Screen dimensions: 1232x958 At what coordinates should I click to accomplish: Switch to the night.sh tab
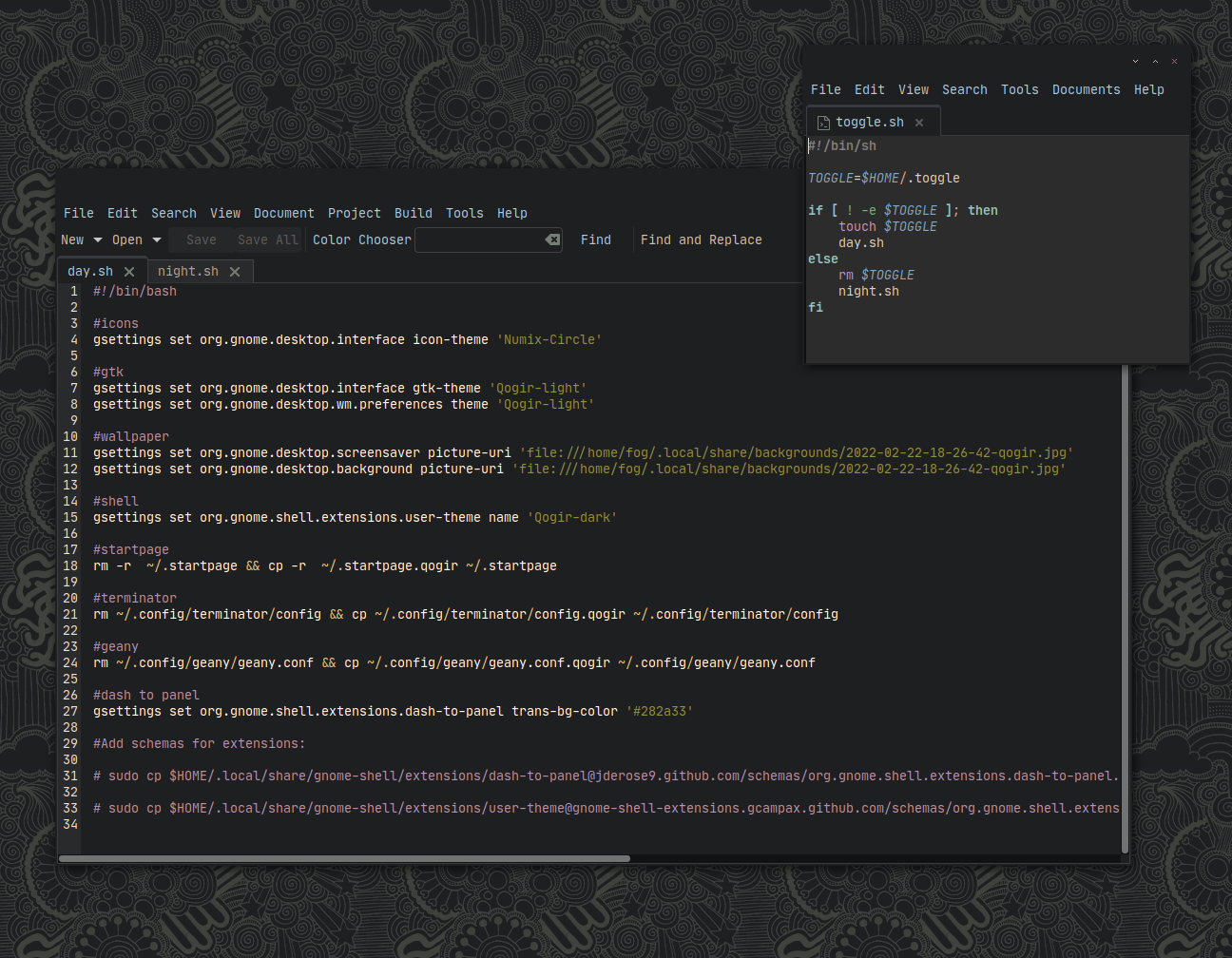pyautogui.click(x=188, y=272)
